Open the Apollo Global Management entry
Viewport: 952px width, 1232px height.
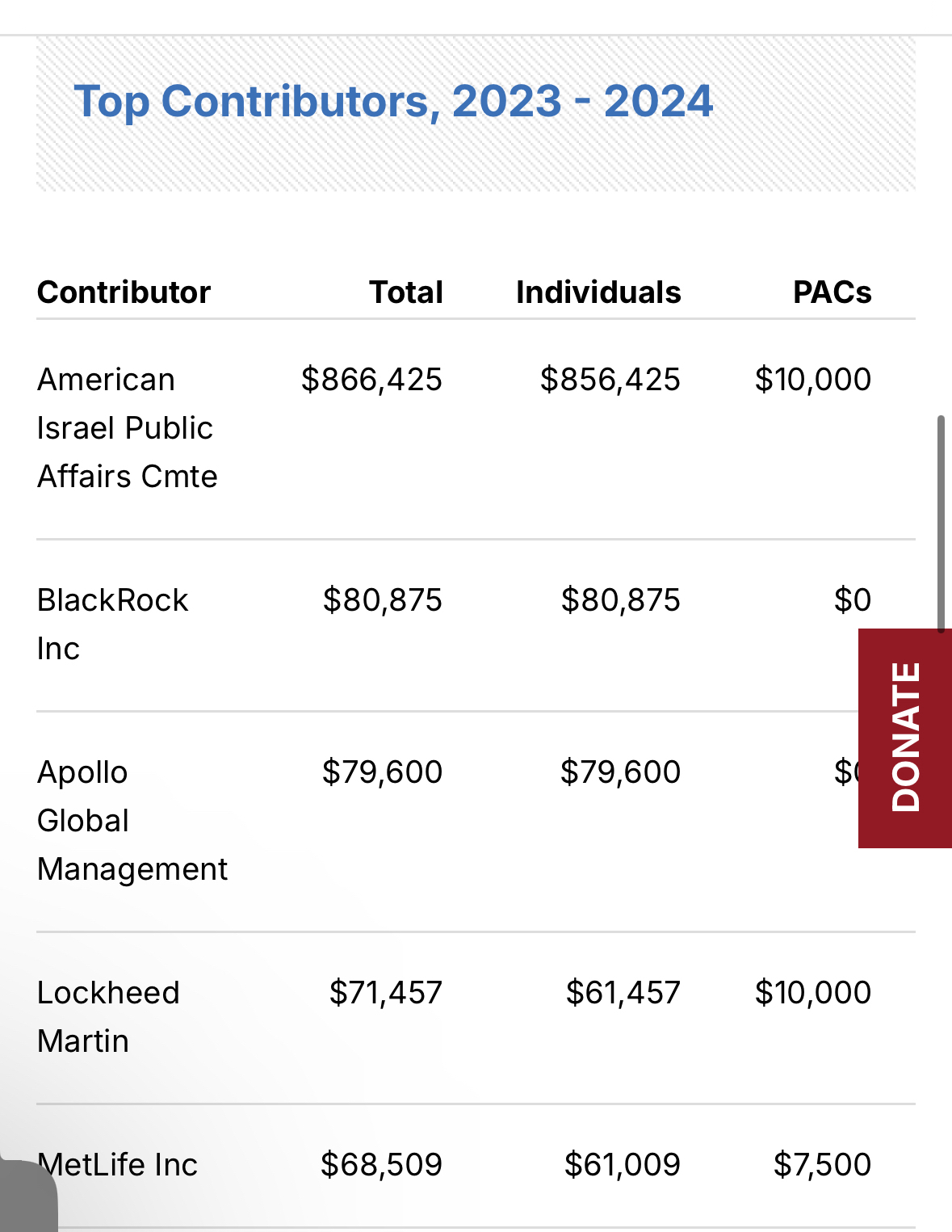coord(132,821)
